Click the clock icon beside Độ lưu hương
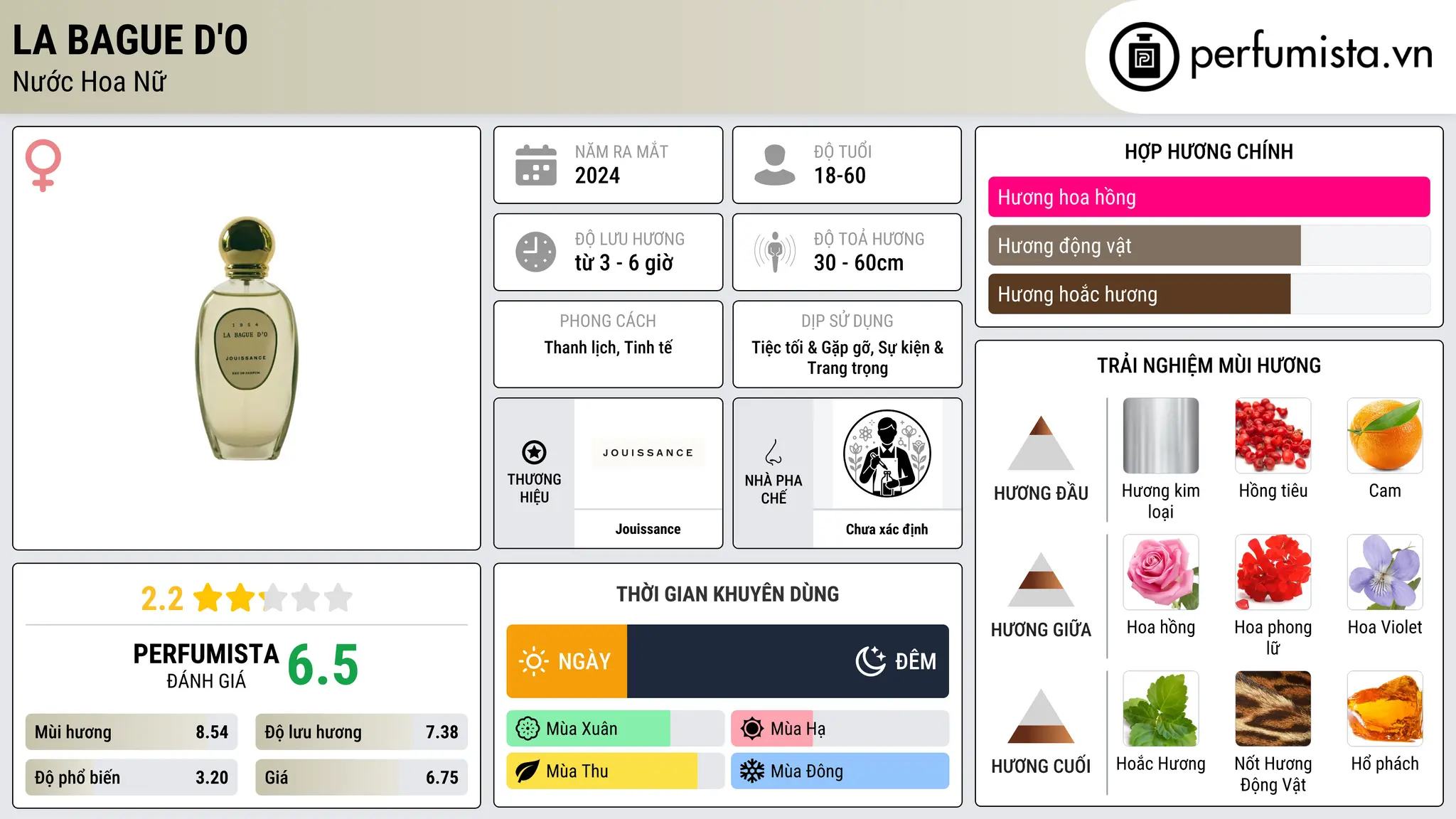The image size is (1456, 819). point(536,252)
